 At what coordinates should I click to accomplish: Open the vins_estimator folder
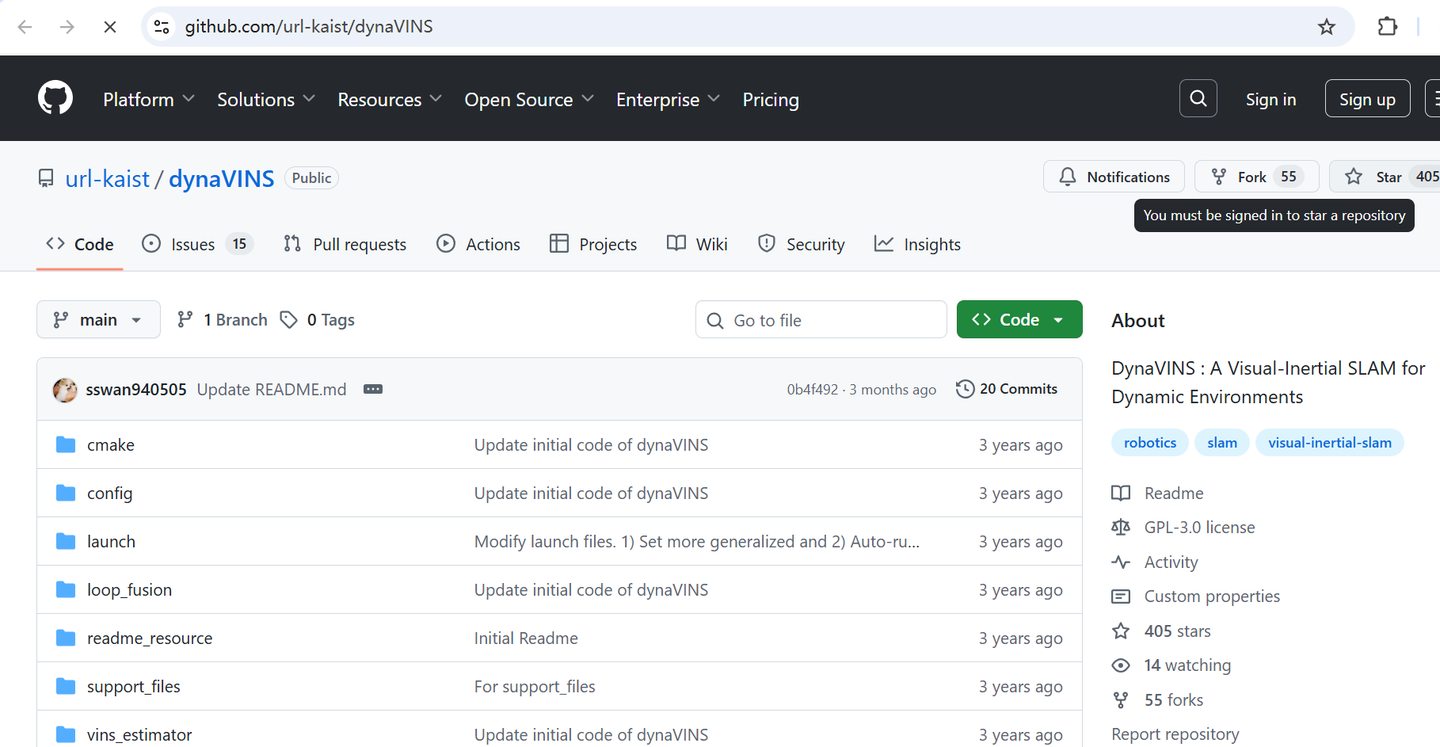pyautogui.click(x=139, y=735)
